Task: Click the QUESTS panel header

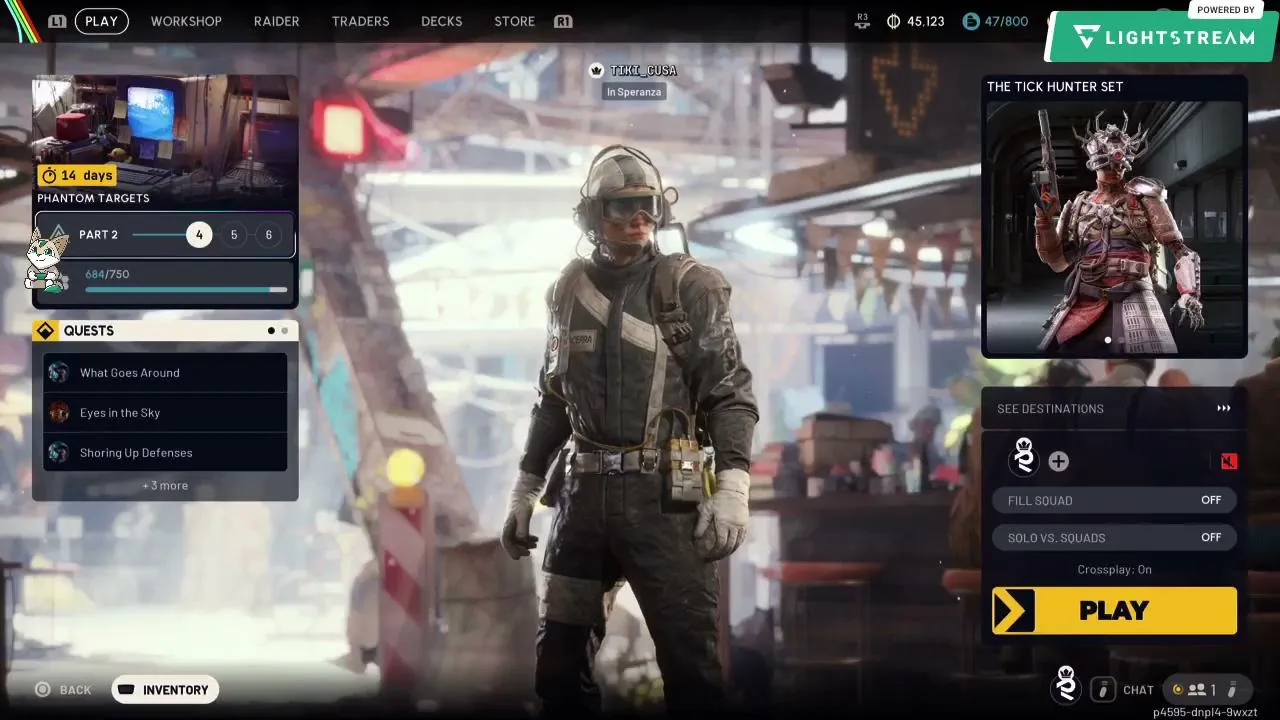Action: (165, 331)
